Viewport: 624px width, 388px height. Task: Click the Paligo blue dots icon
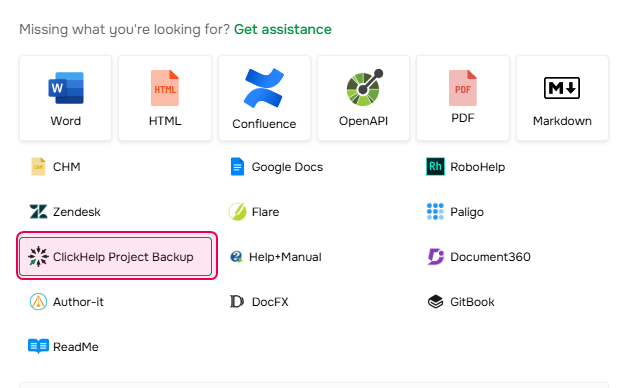pos(435,212)
